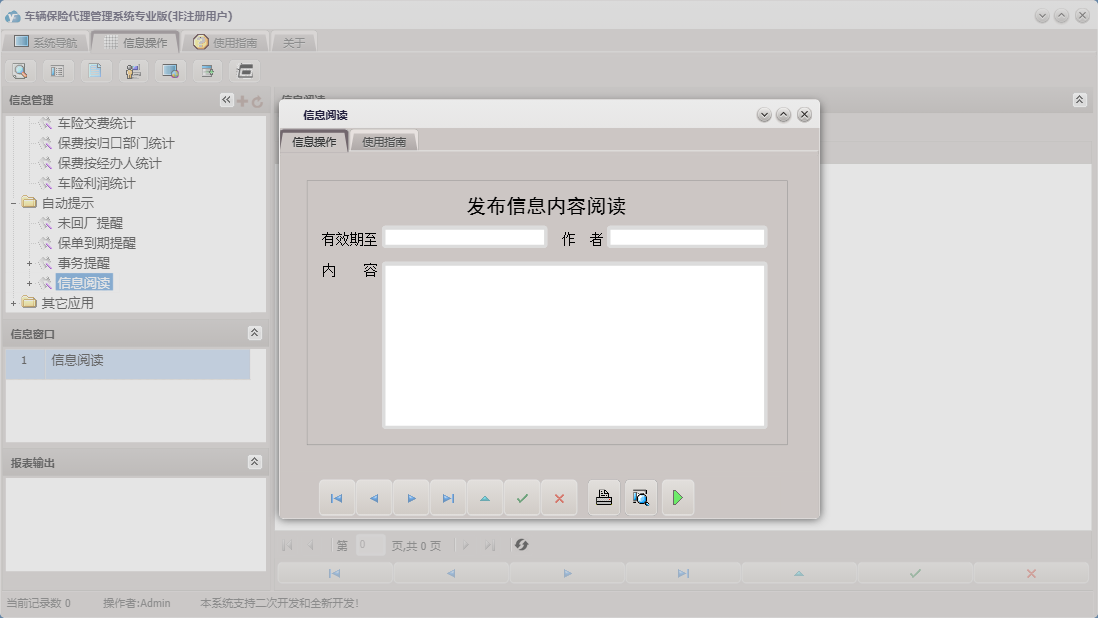Viewport: 1098px width, 618px height.
Task: Click the last-record button in the bottom bar
Action: [683, 573]
